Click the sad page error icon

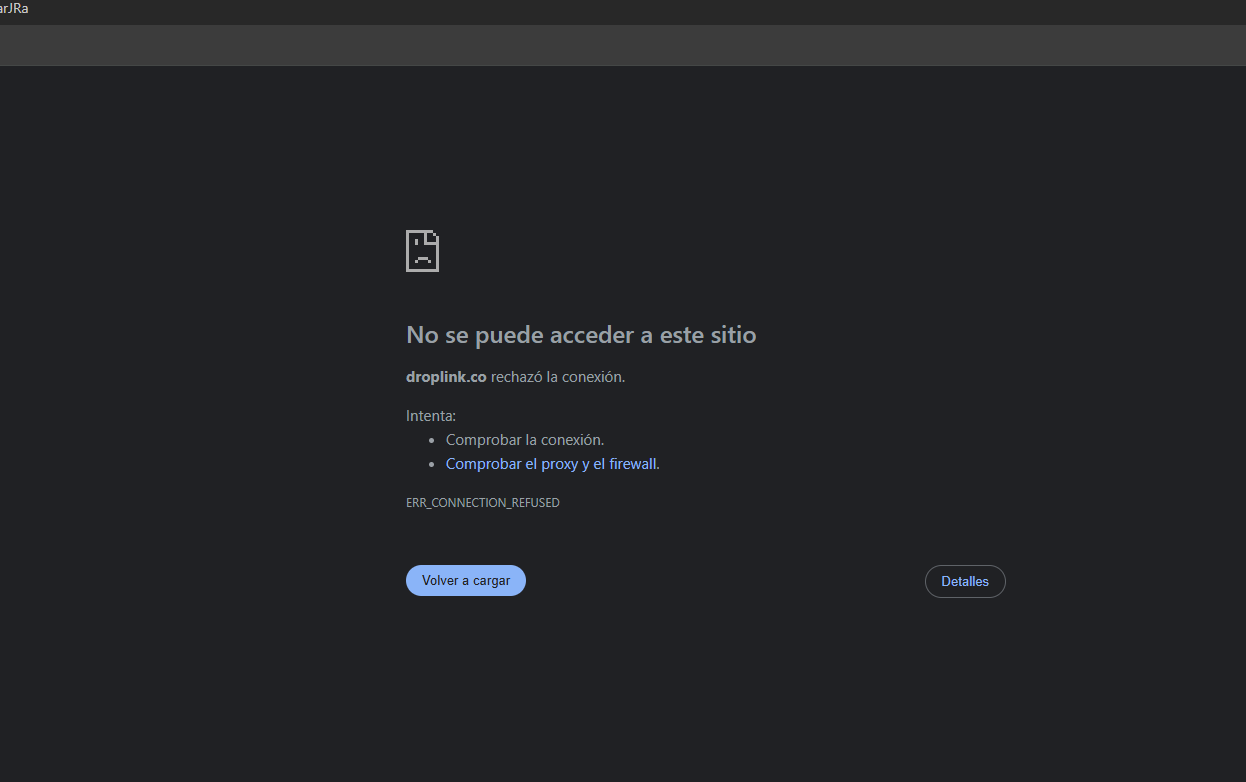coord(423,251)
